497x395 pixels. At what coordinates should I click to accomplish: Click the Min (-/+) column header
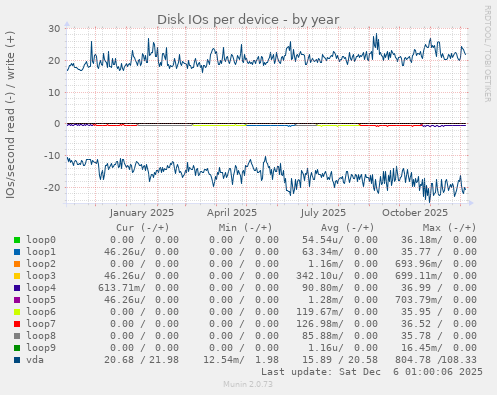(x=245, y=228)
